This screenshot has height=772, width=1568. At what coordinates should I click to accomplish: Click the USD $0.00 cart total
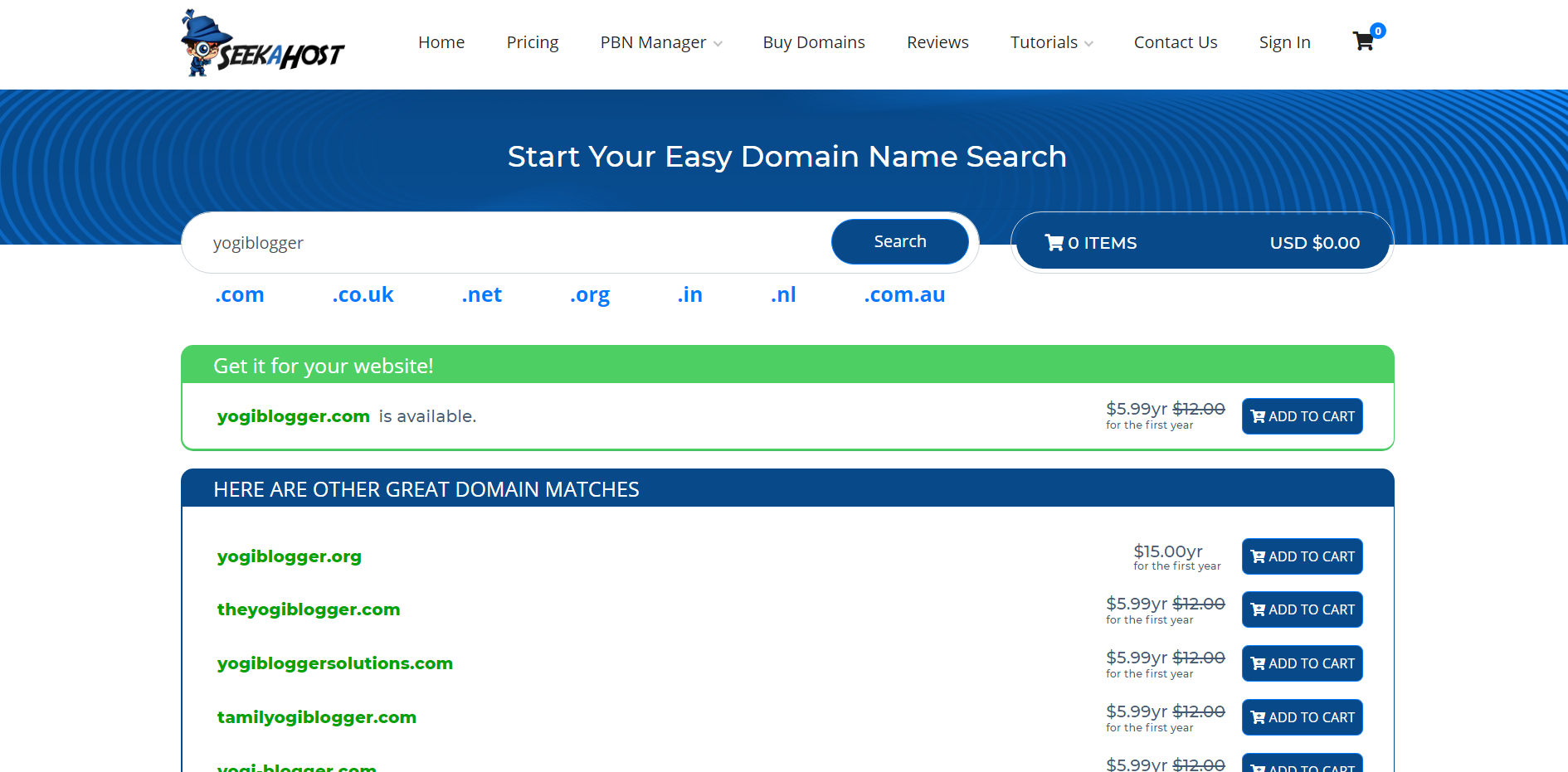point(1315,243)
